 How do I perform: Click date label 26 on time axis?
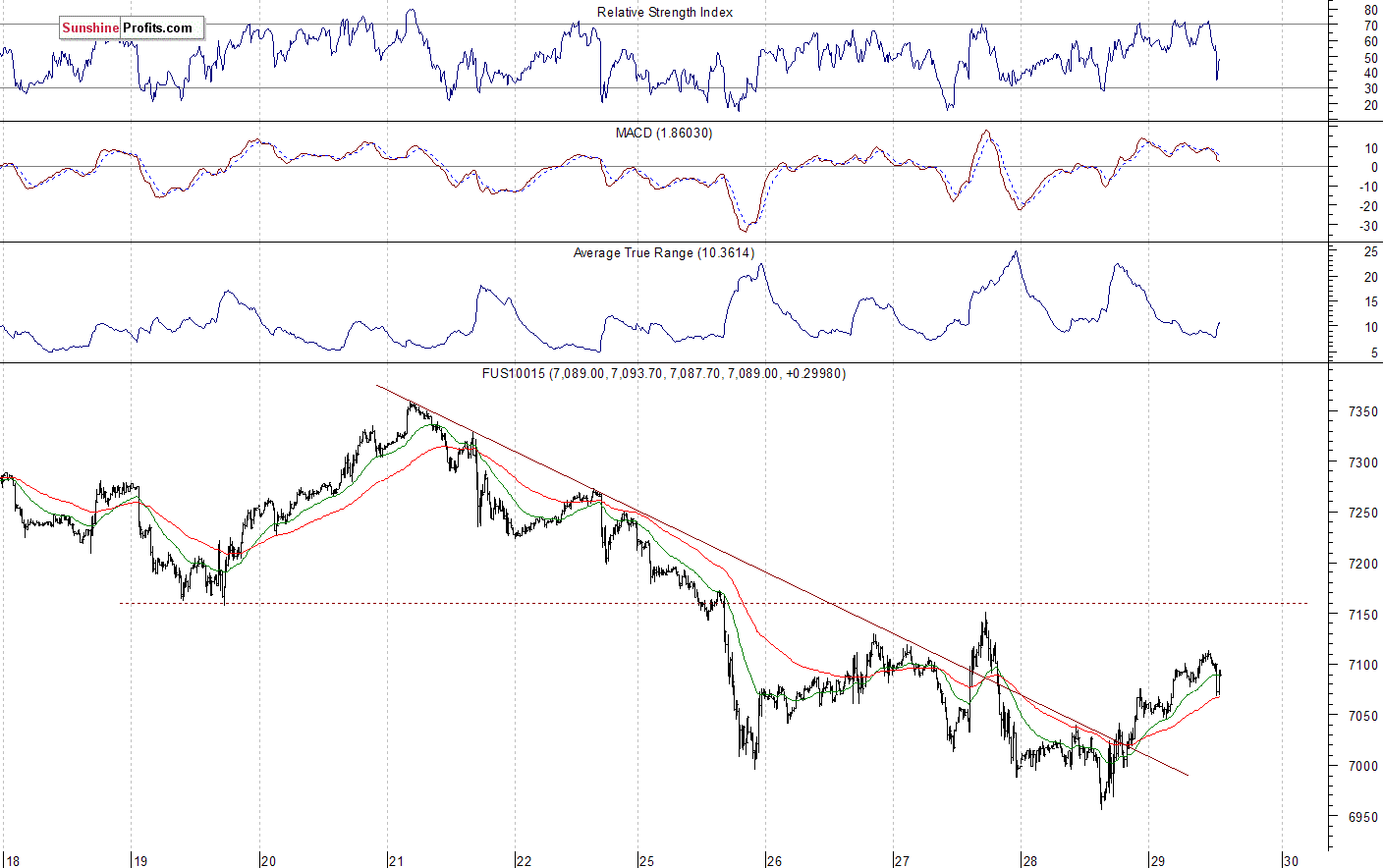(775, 861)
